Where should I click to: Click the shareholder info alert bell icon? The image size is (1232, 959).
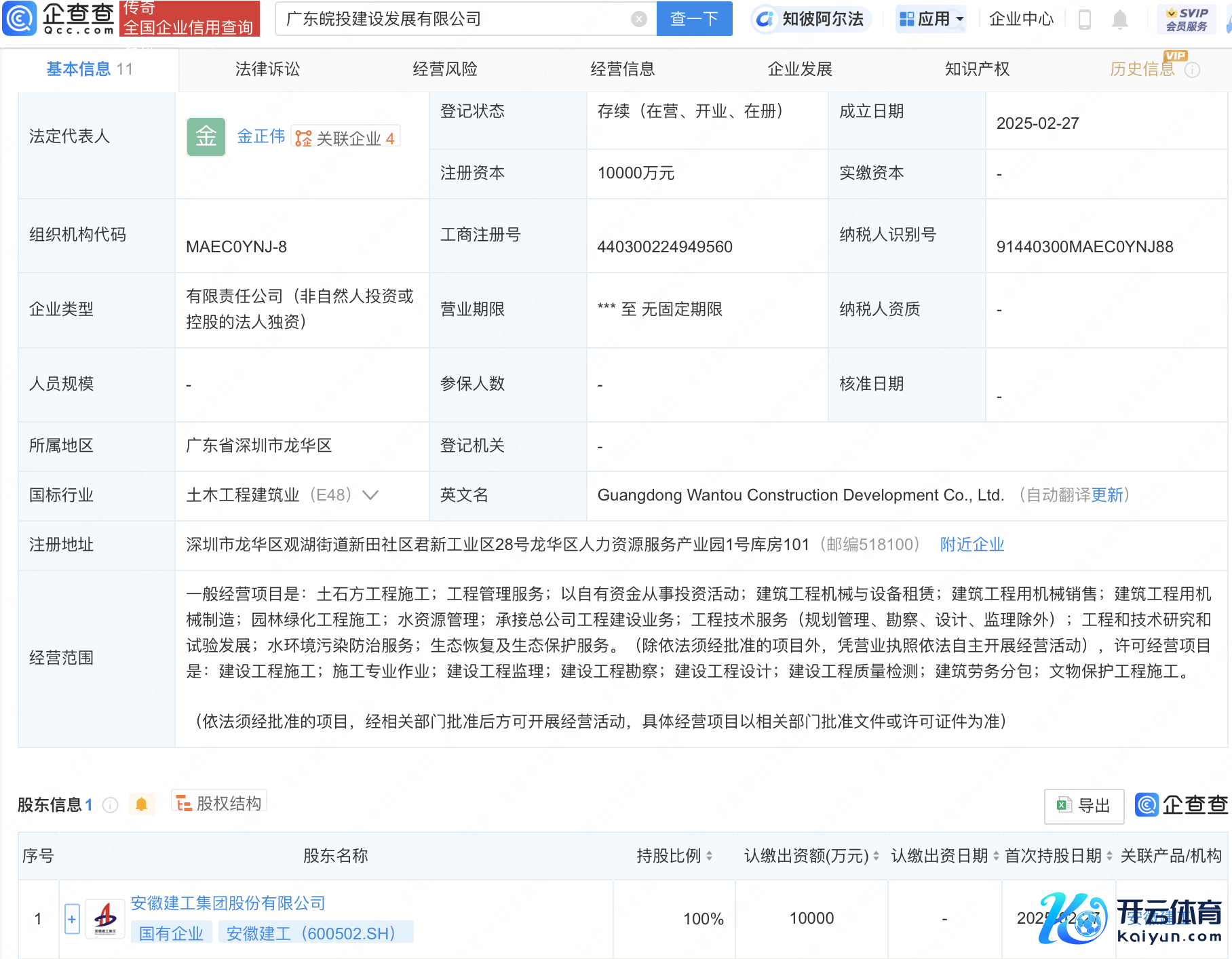[141, 804]
